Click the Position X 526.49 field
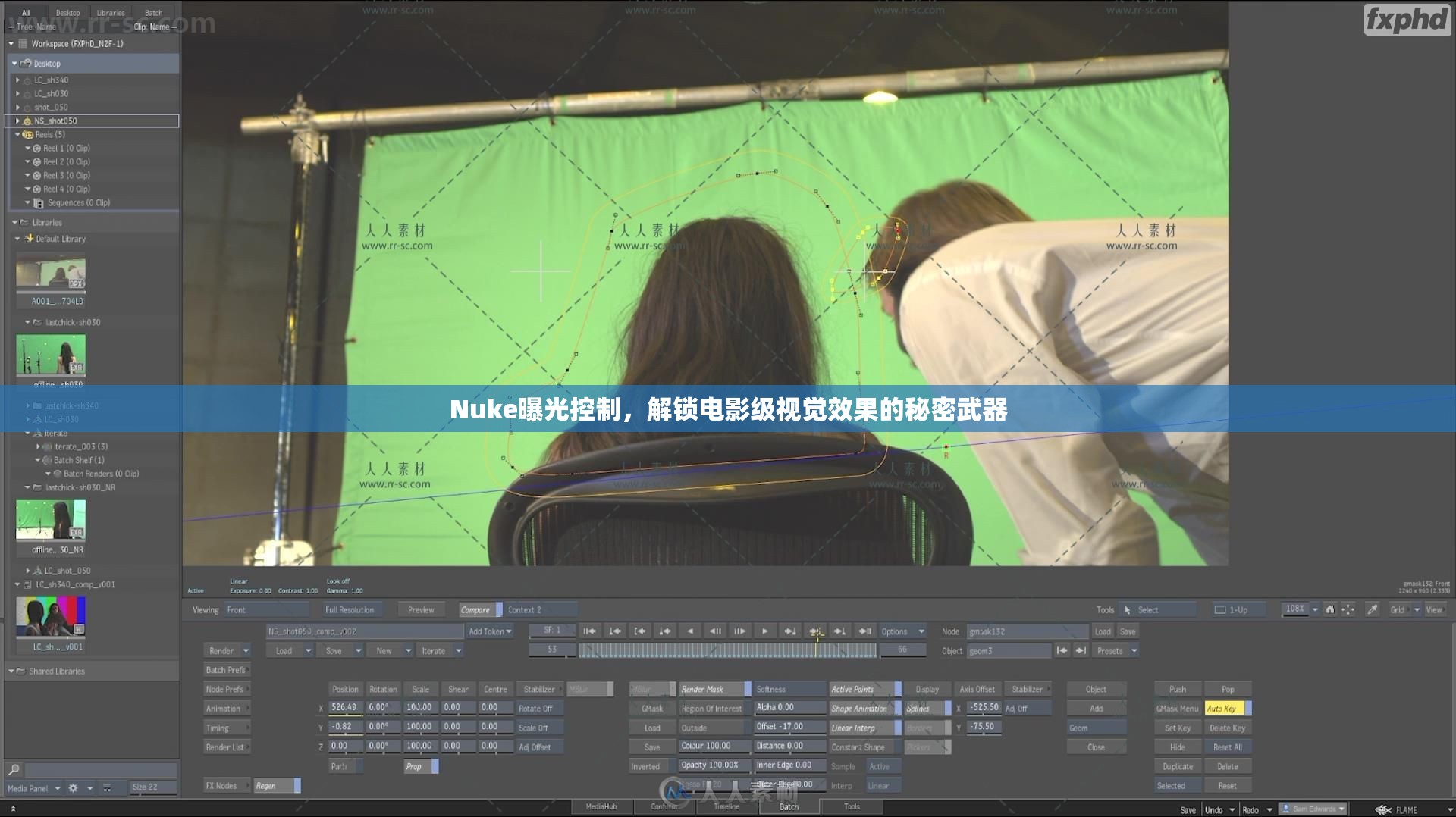Screen dimensions: 1456x817 (346, 707)
